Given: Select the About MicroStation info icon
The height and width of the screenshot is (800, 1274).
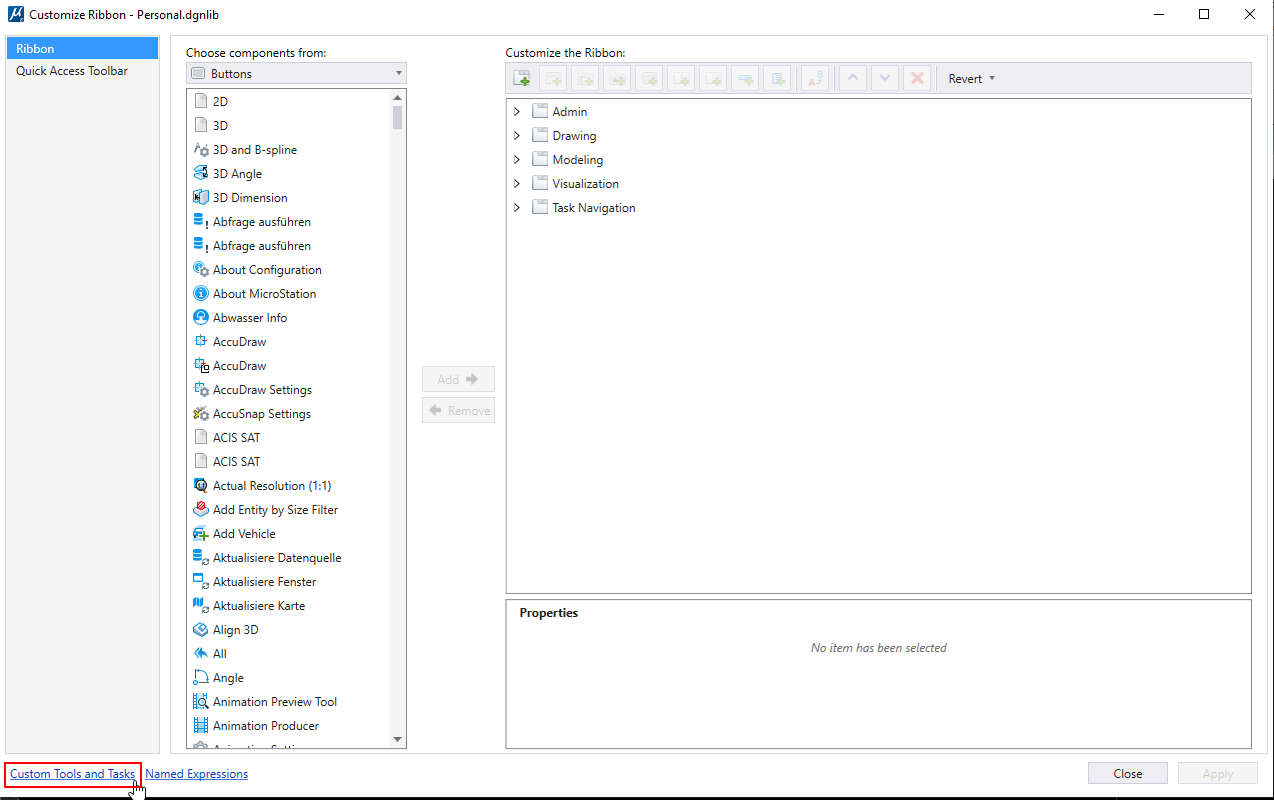Looking at the screenshot, I should click(200, 294).
